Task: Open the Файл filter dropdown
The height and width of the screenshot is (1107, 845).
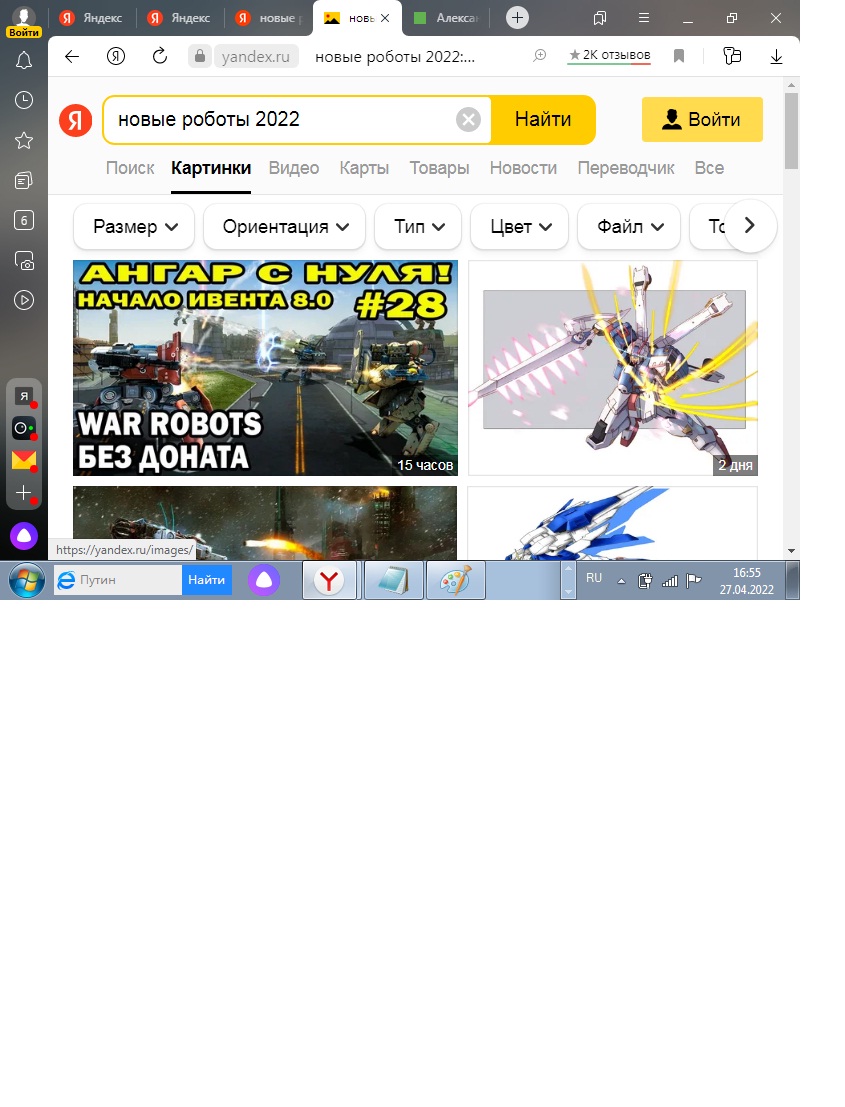Action: pyautogui.click(x=629, y=227)
